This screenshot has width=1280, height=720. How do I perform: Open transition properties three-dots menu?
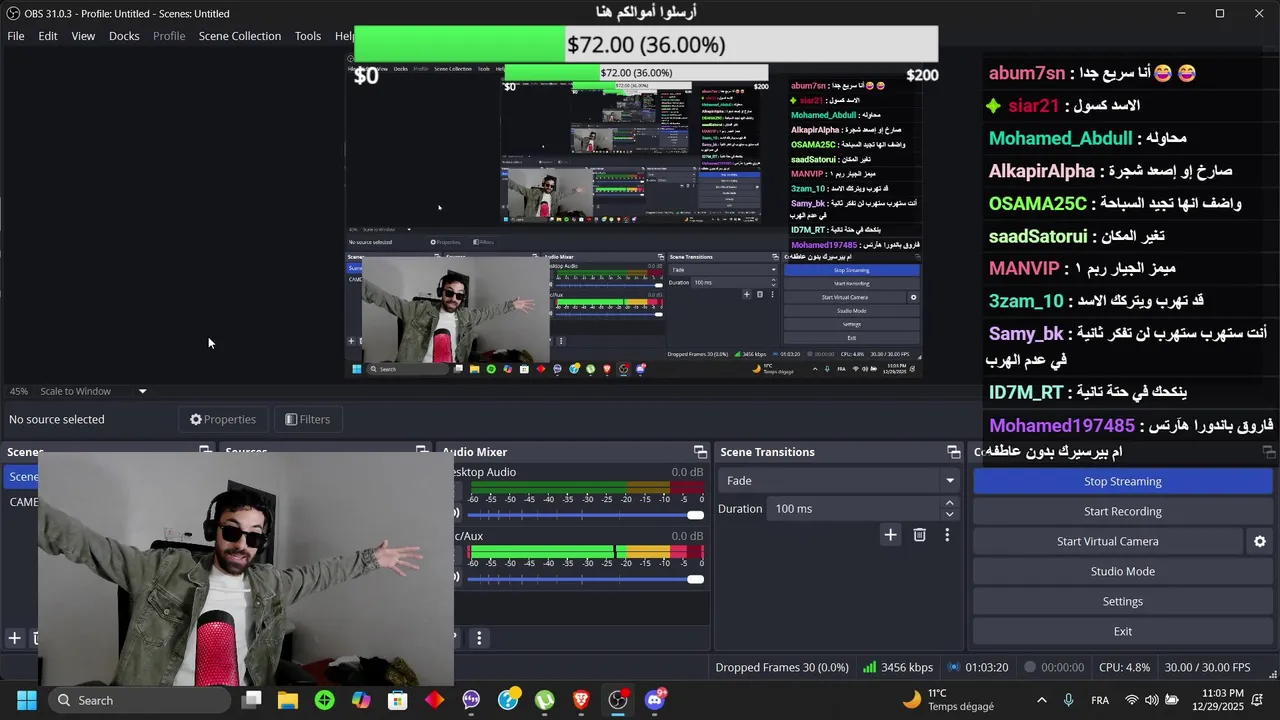click(947, 535)
